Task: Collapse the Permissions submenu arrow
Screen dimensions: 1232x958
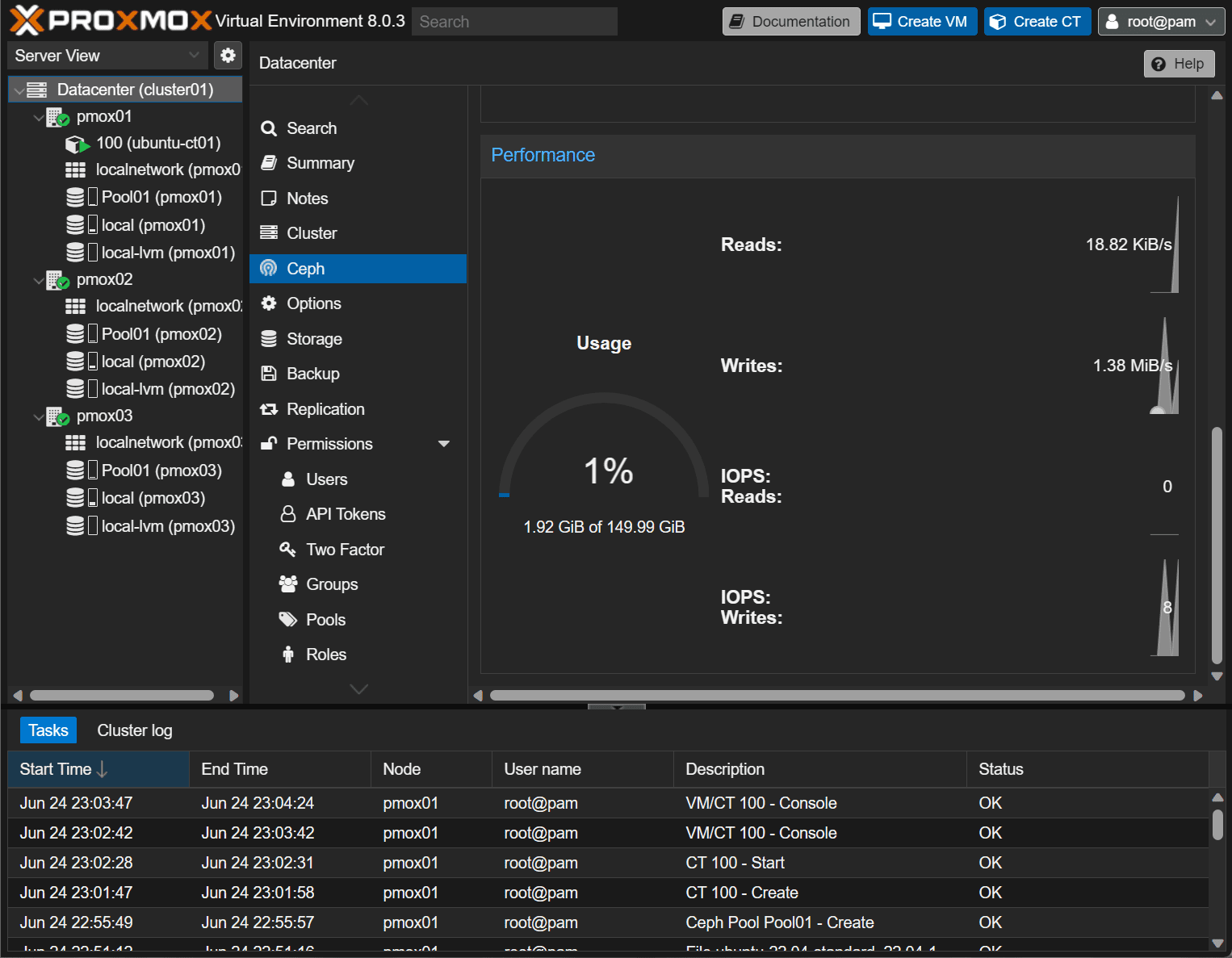Action: pyautogui.click(x=443, y=444)
